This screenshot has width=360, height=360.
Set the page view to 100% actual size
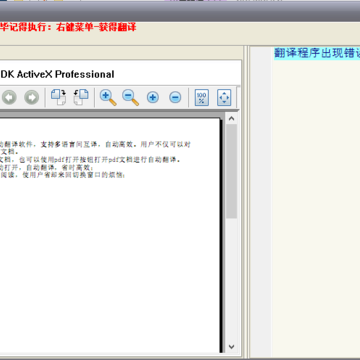[x=202, y=98]
